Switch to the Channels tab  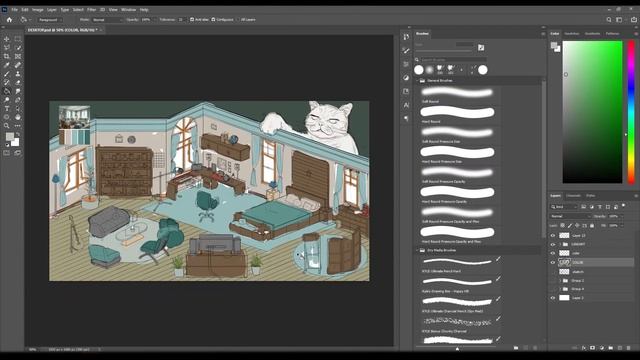573,196
